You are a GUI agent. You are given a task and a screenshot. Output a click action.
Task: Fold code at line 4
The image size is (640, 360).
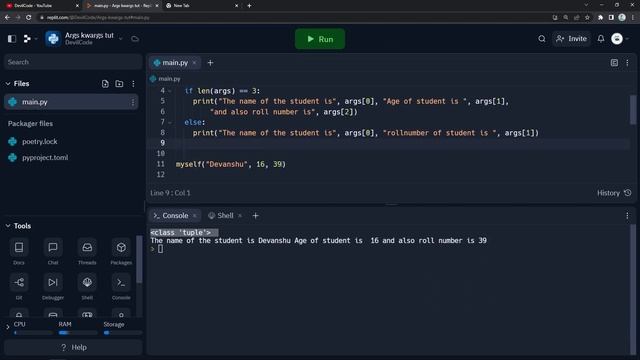point(170,91)
